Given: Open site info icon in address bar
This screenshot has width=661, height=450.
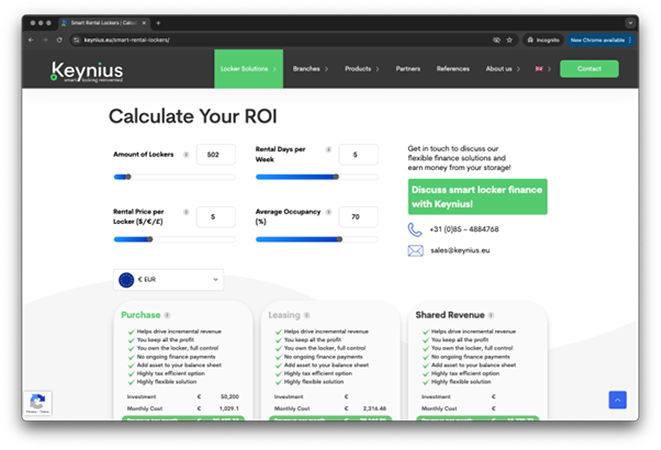Looking at the screenshot, I should (x=76, y=40).
